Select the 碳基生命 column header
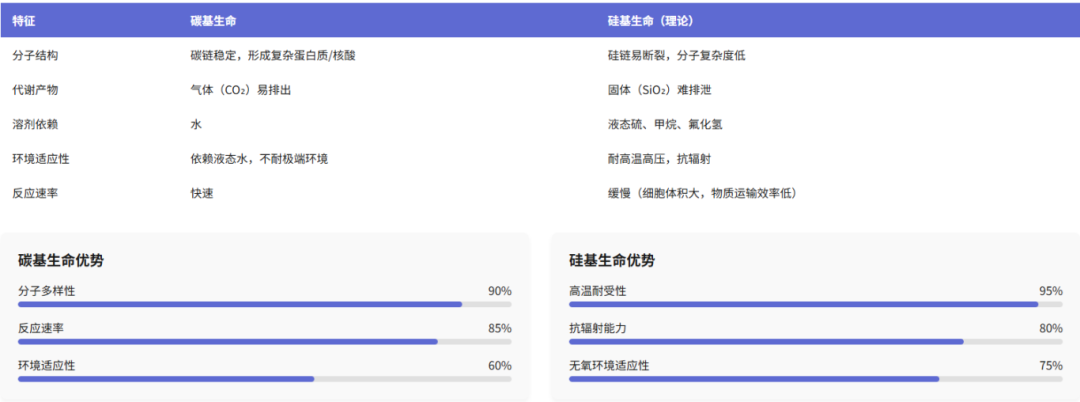The height and width of the screenshot is (402, 1080). point(213,21)
